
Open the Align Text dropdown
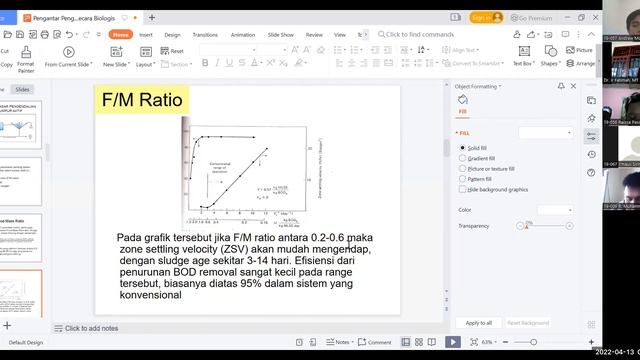(x=460, y=50)
